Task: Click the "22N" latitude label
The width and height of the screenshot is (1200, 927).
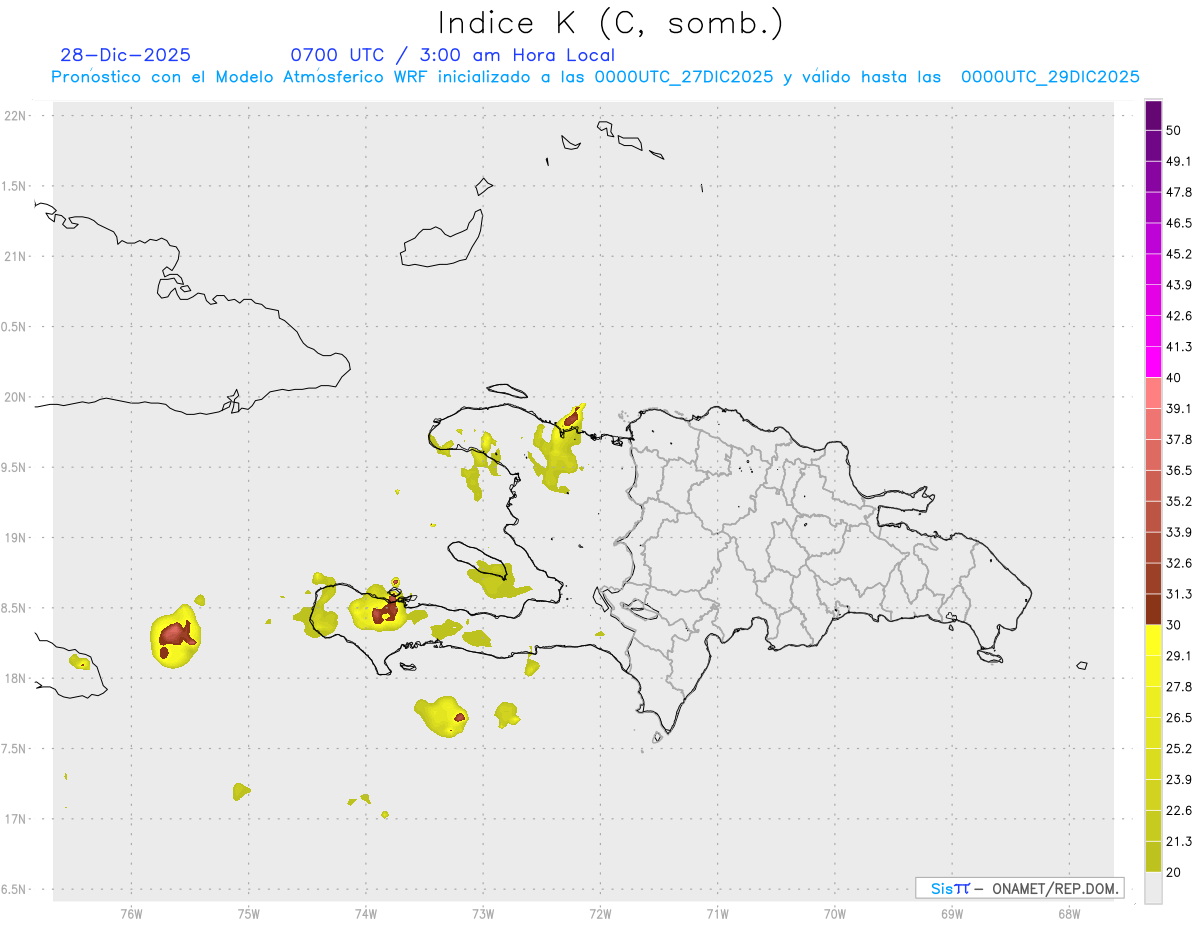Action: tap(15, 116)
